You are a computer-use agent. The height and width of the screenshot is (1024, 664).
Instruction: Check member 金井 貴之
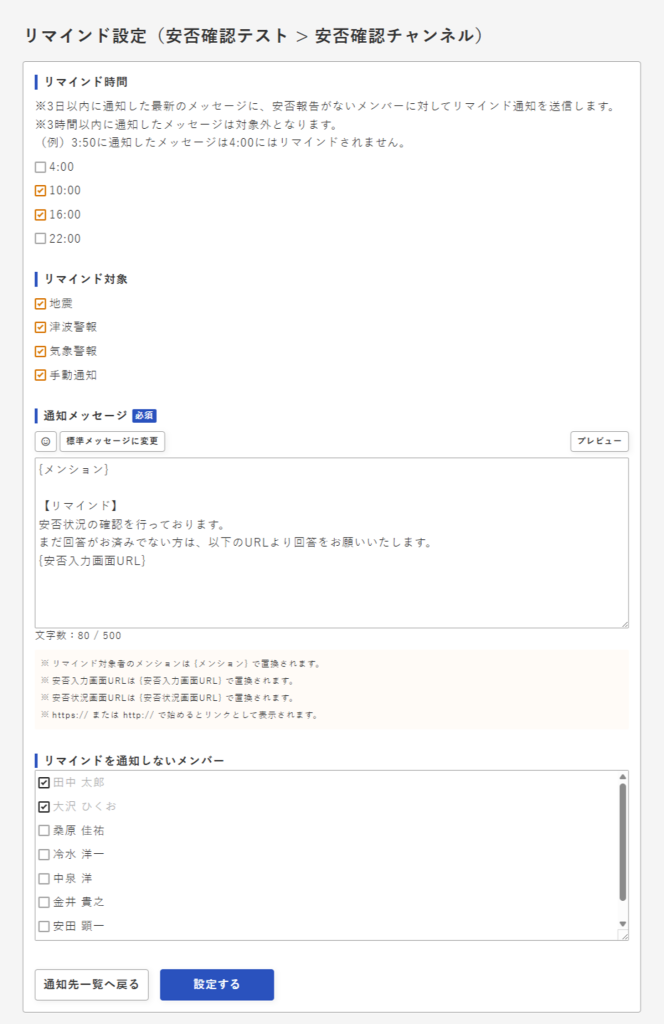point(44,902)
